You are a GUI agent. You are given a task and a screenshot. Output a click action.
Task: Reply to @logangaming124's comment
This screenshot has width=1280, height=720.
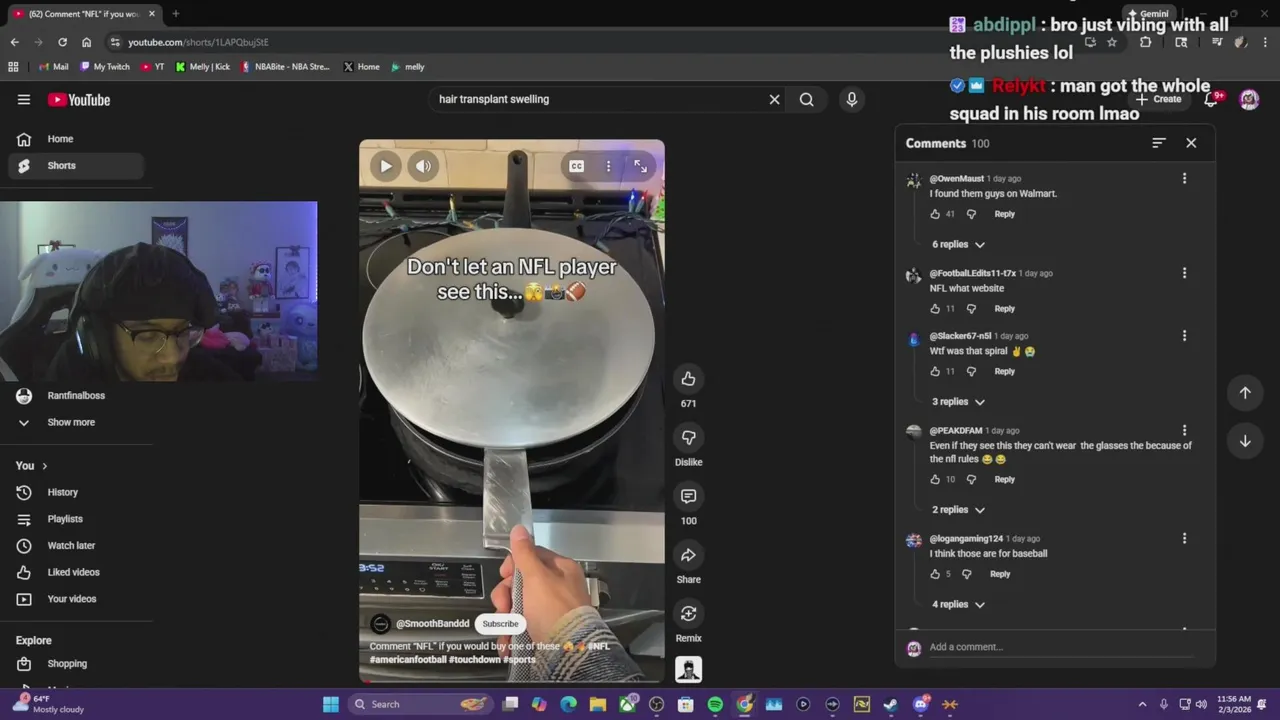pyautogui.click(x=1000, y=574)
